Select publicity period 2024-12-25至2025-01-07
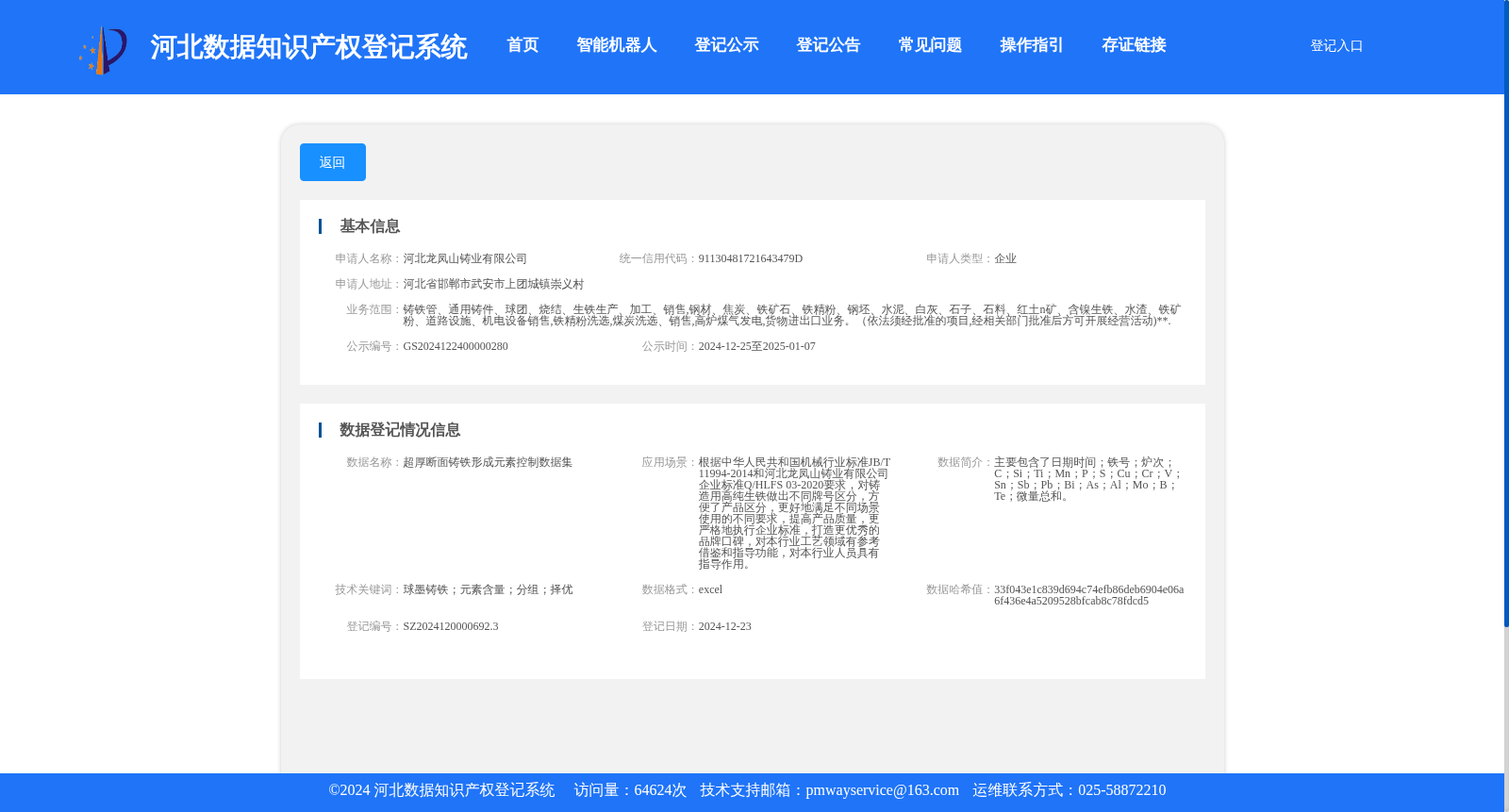The width and height of the screenshot is (1509, 812). (x=757, y=346)
